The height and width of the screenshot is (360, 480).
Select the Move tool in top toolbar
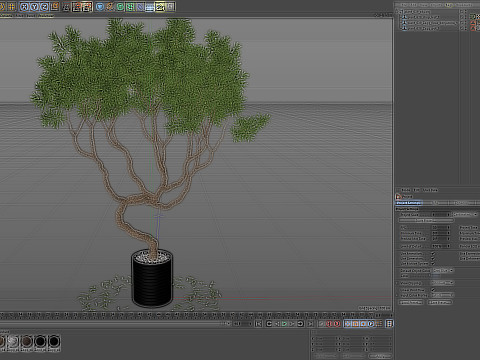(x=12, y=6)
